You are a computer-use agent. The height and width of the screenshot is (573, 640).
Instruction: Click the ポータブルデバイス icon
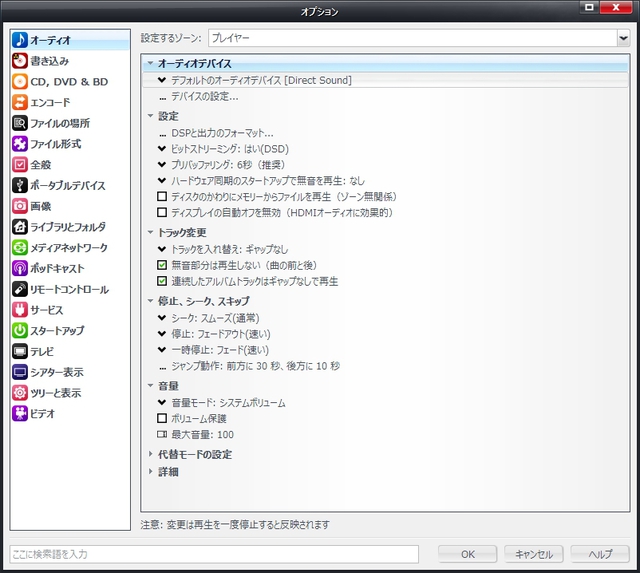click(20, 185)
